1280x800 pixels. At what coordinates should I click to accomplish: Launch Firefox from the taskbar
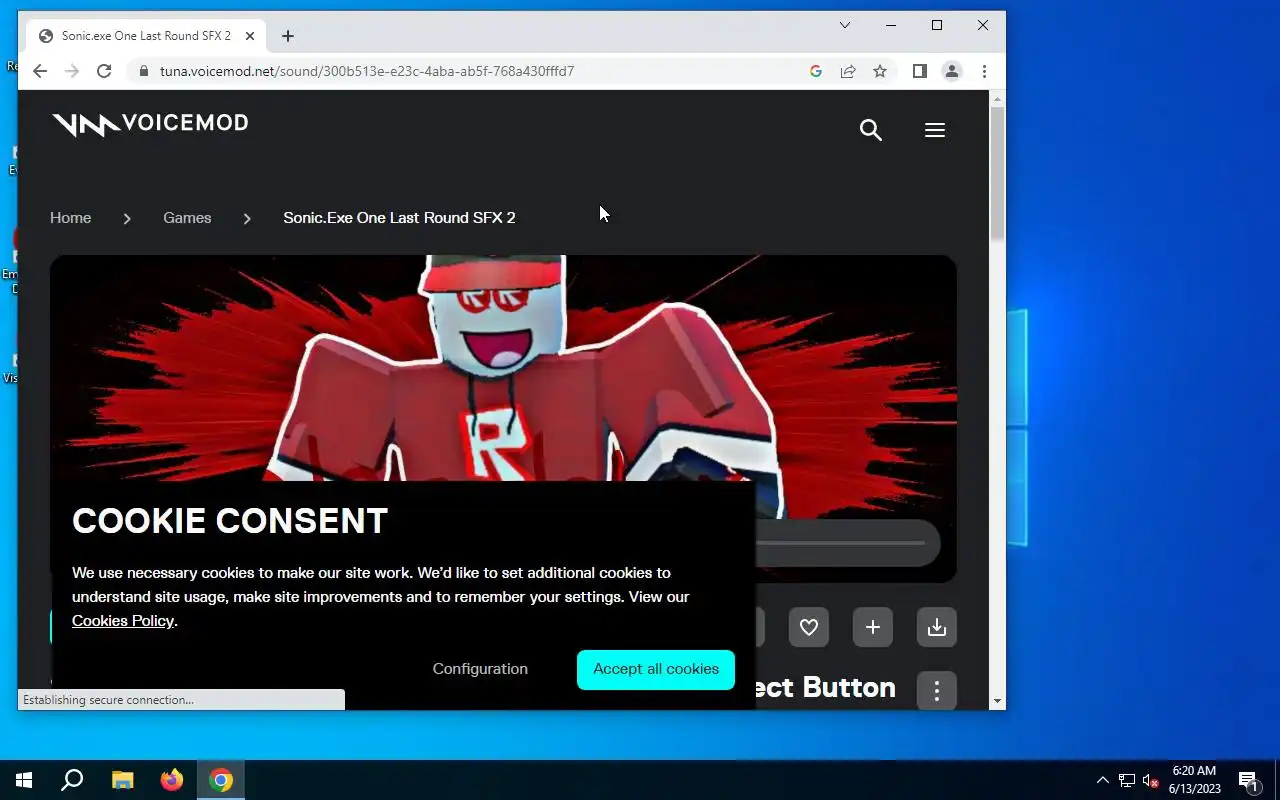click(x=172, y=780)
